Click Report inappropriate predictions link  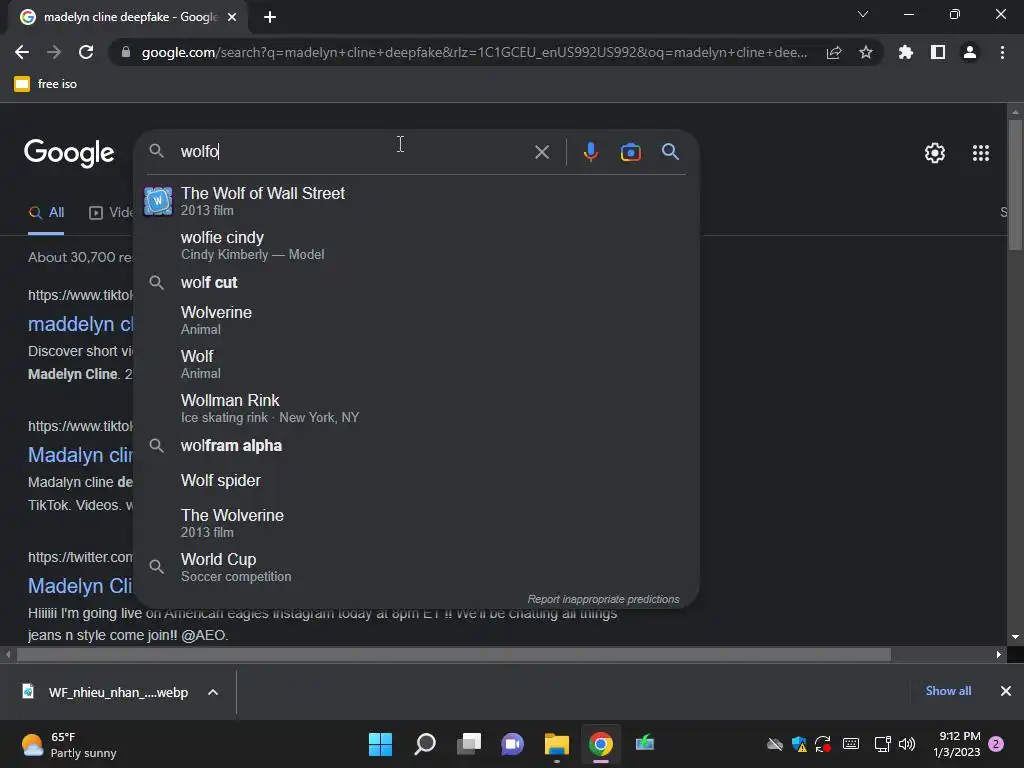coord(603,599)
